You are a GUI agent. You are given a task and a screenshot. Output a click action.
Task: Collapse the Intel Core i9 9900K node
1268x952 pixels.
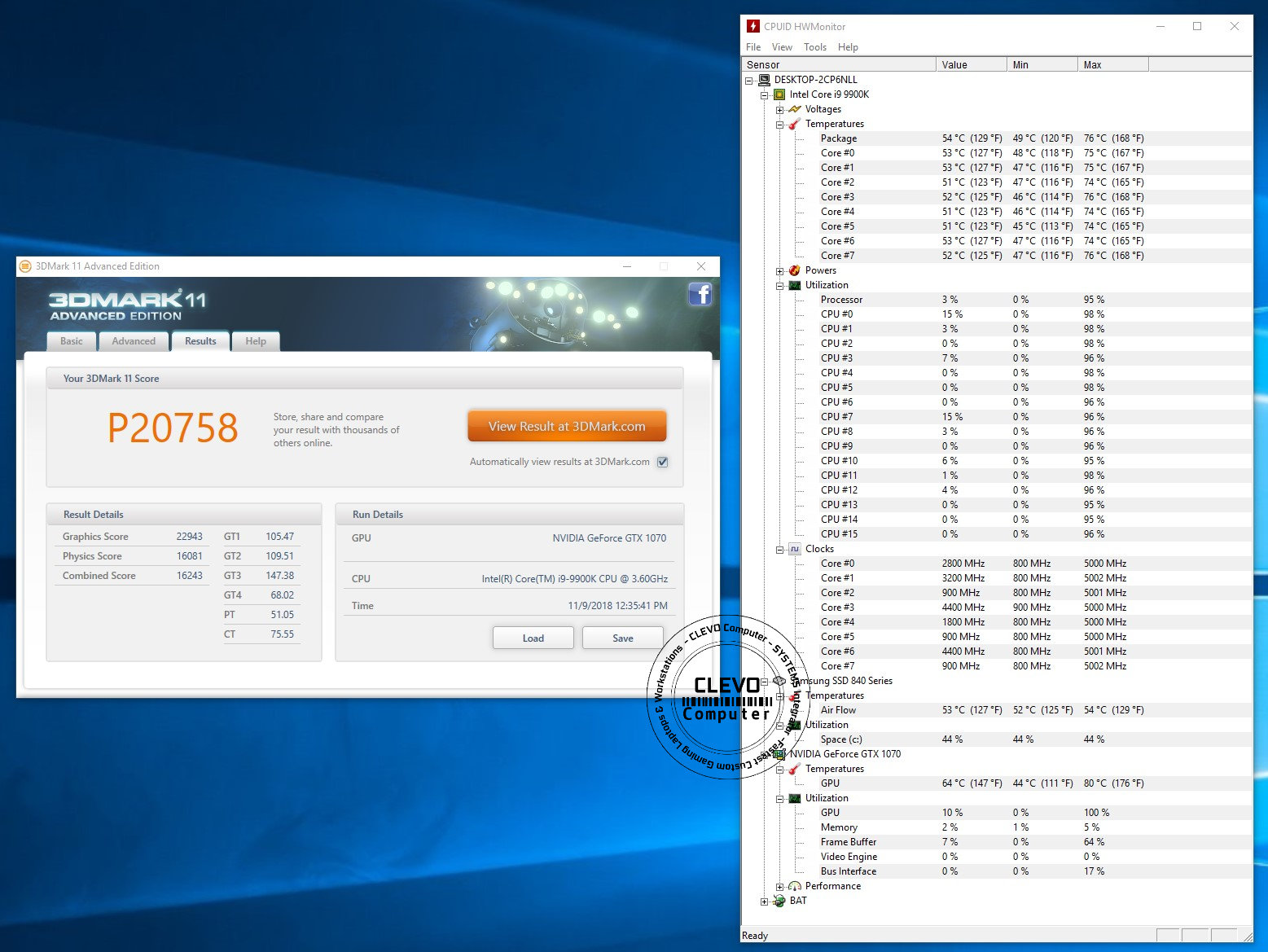[765, 94]
